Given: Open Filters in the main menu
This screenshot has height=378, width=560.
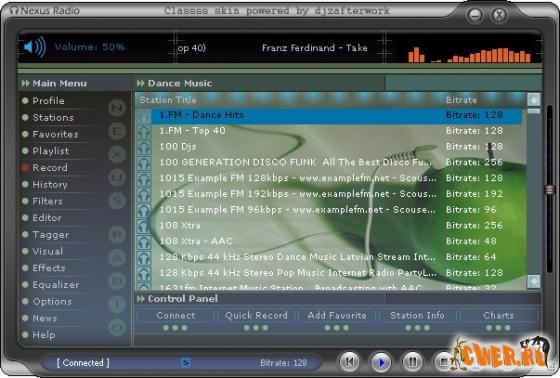Looking at the screenshot, I should pos(47,201).
